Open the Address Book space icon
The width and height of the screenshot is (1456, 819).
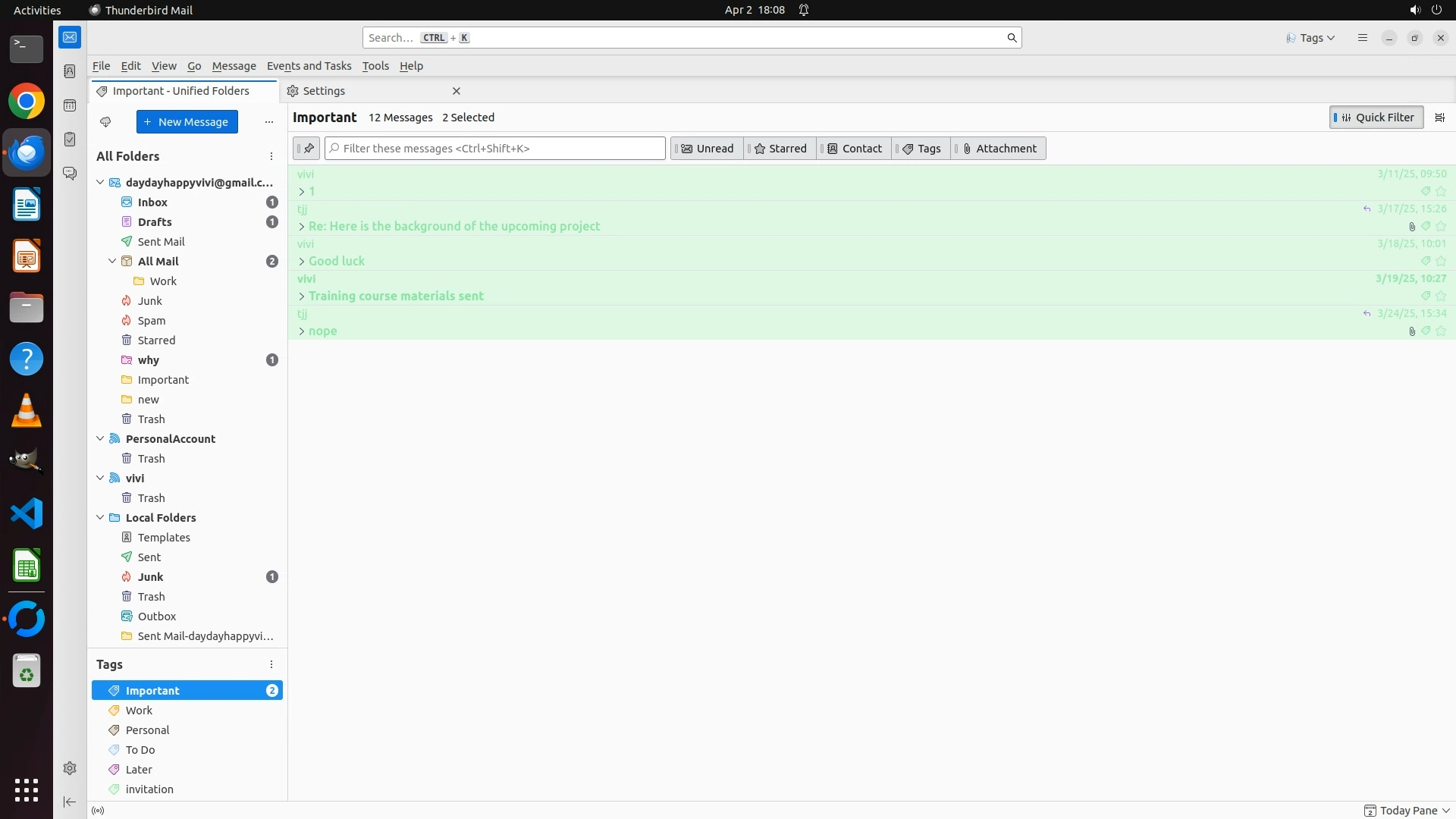click(70, 71)
